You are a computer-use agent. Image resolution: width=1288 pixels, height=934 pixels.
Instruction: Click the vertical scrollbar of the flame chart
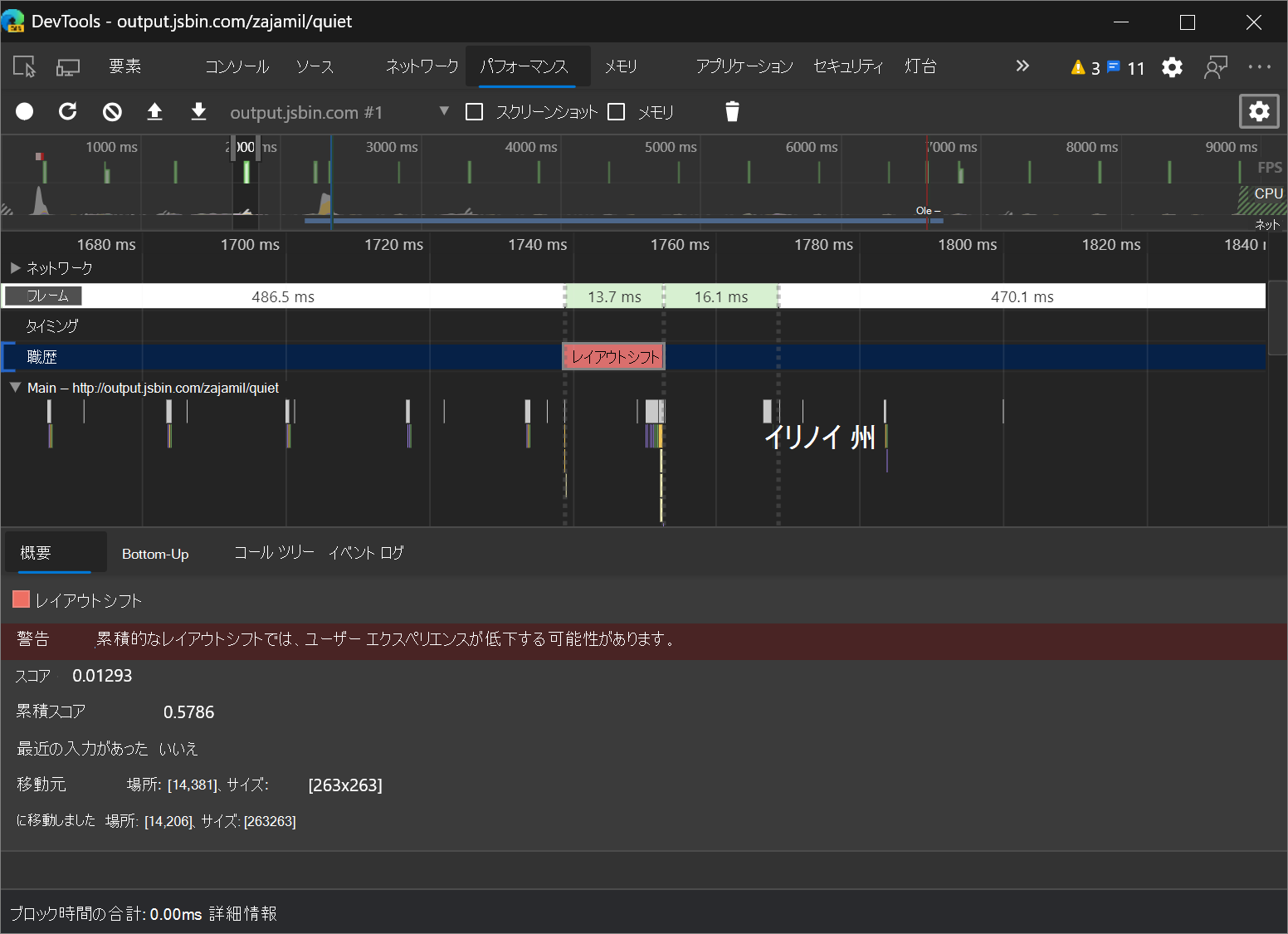tap(1278, 318)
